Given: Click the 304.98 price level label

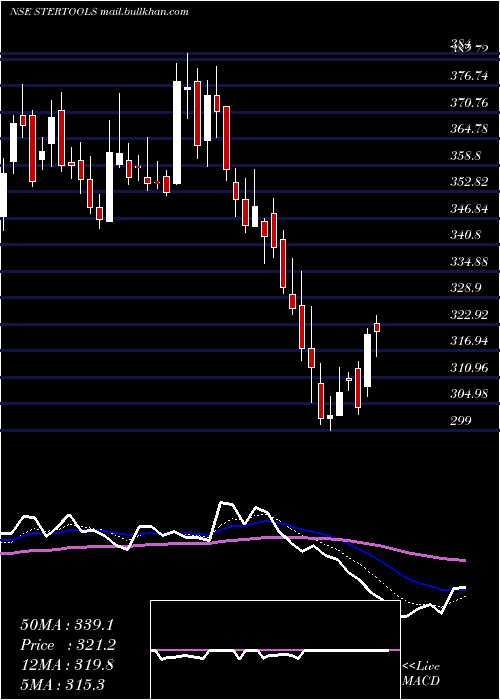Looking at the screenshot, I should point(469,394).
